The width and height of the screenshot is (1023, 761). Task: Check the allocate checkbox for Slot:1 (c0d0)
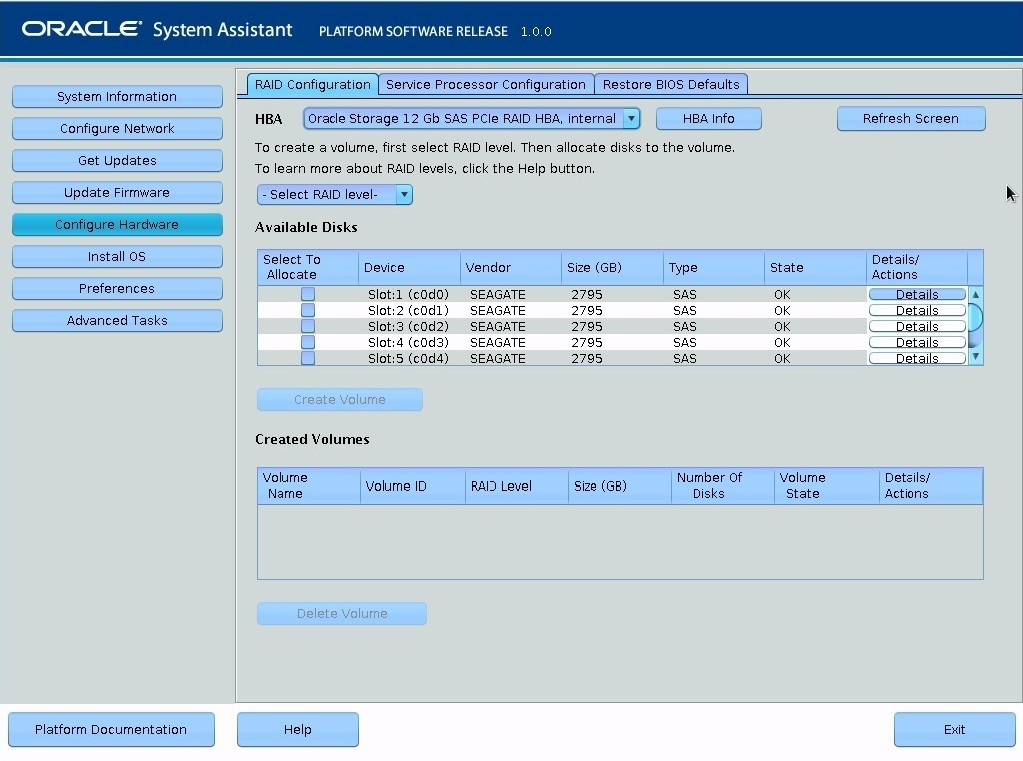click(307, 293)
